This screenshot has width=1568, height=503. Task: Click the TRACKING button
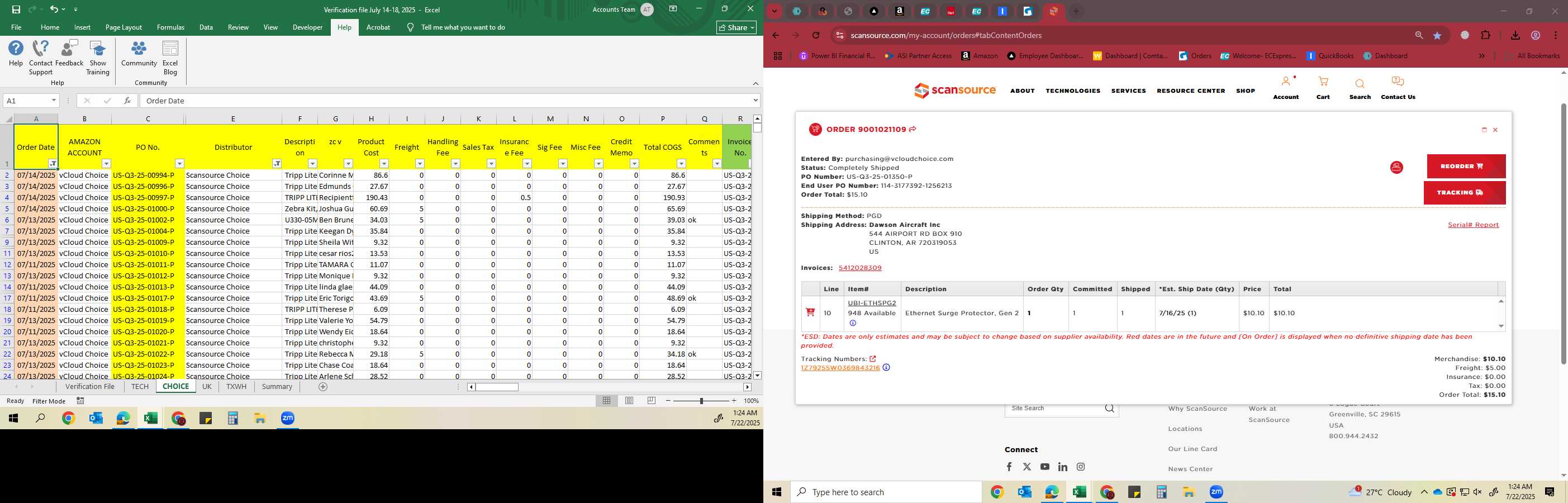(x=1464, y=192)
